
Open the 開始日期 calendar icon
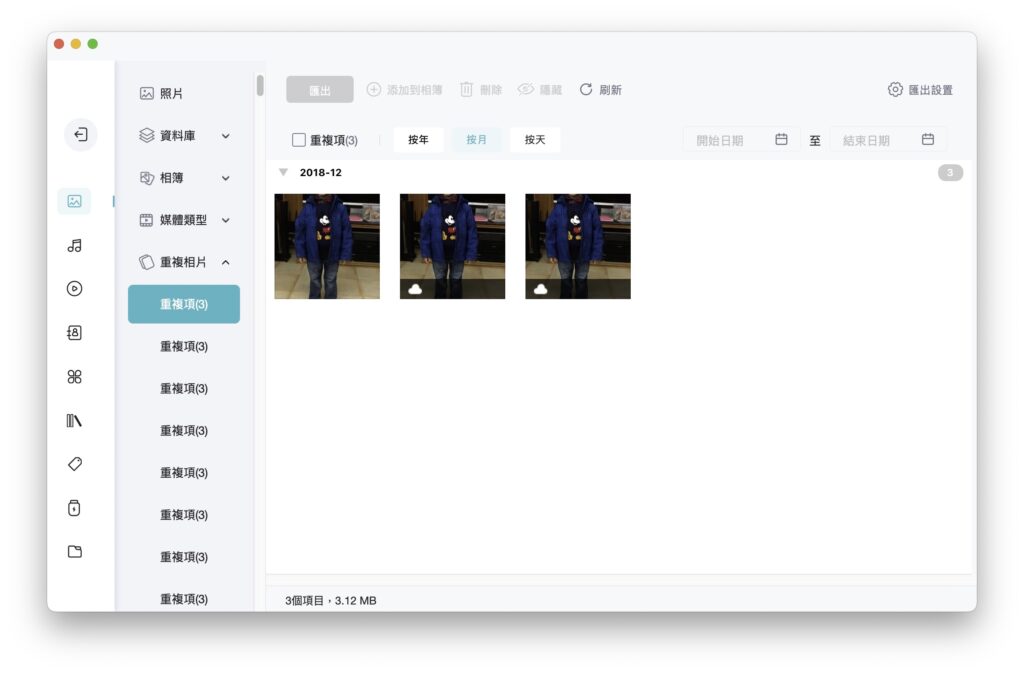point(781,139)
